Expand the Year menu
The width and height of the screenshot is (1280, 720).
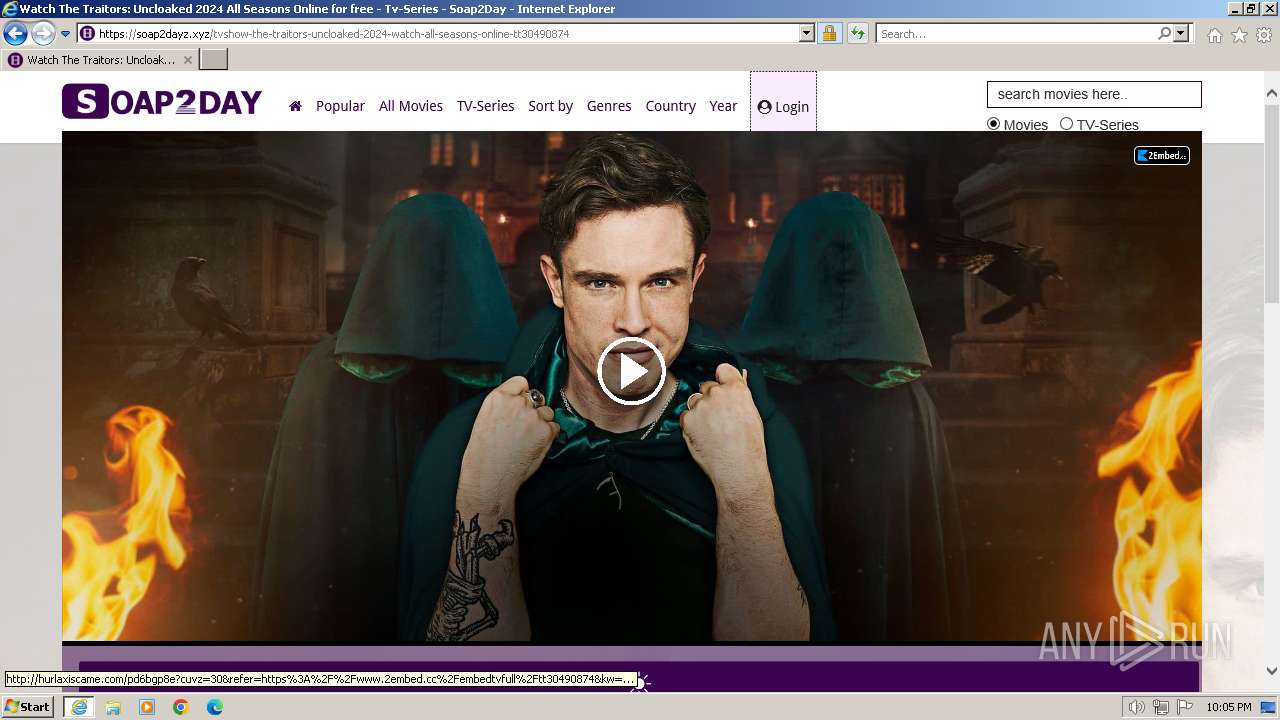[x=723, y=106]
